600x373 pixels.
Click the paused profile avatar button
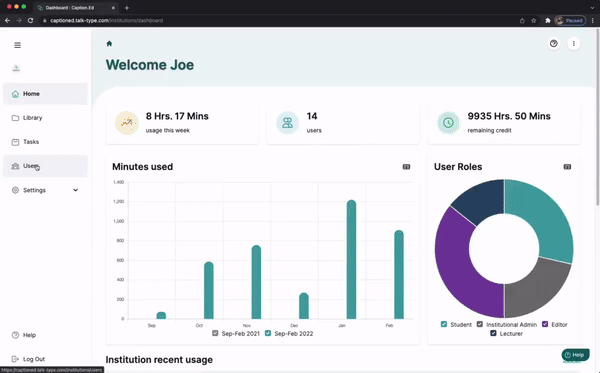[x=570, y=21]
